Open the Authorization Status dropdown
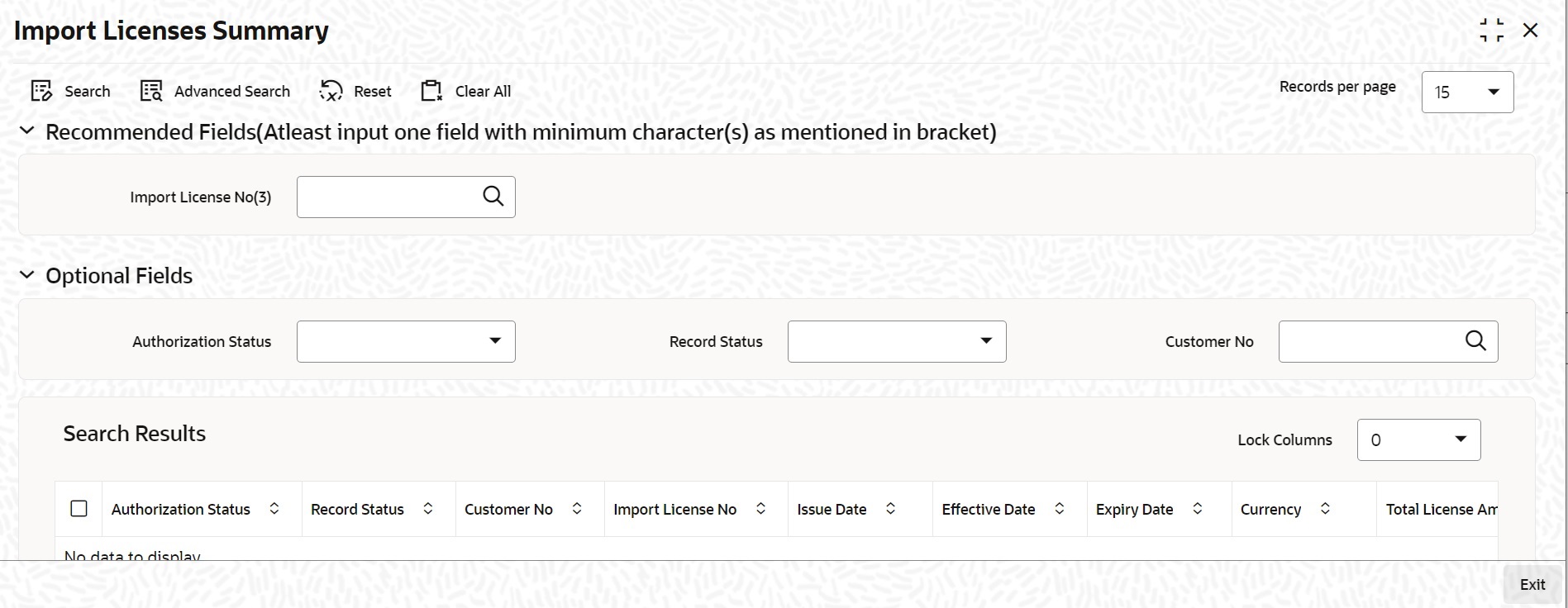Image resolution: width=1568 pixels, height=608 pixels. click(x=406, y=341)
